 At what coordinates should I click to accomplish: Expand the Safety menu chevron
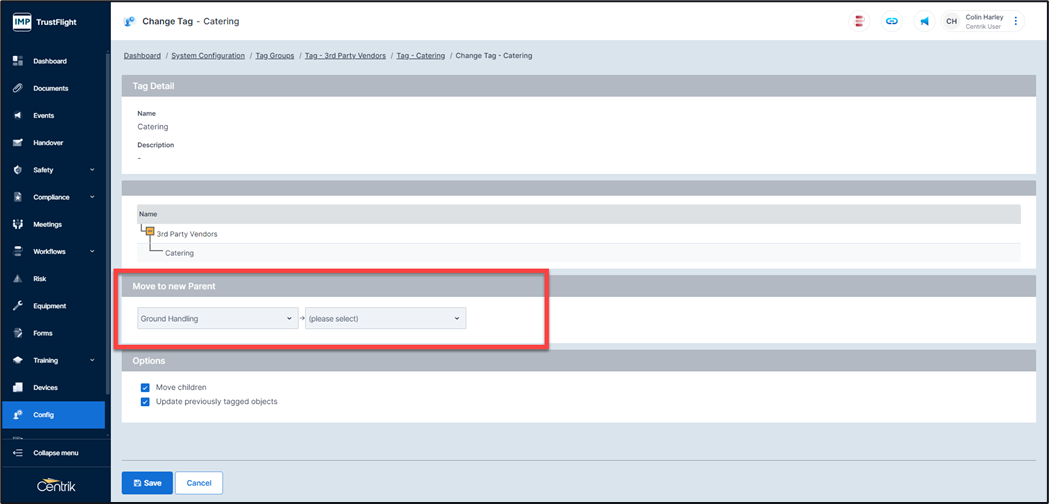[92, 170]
